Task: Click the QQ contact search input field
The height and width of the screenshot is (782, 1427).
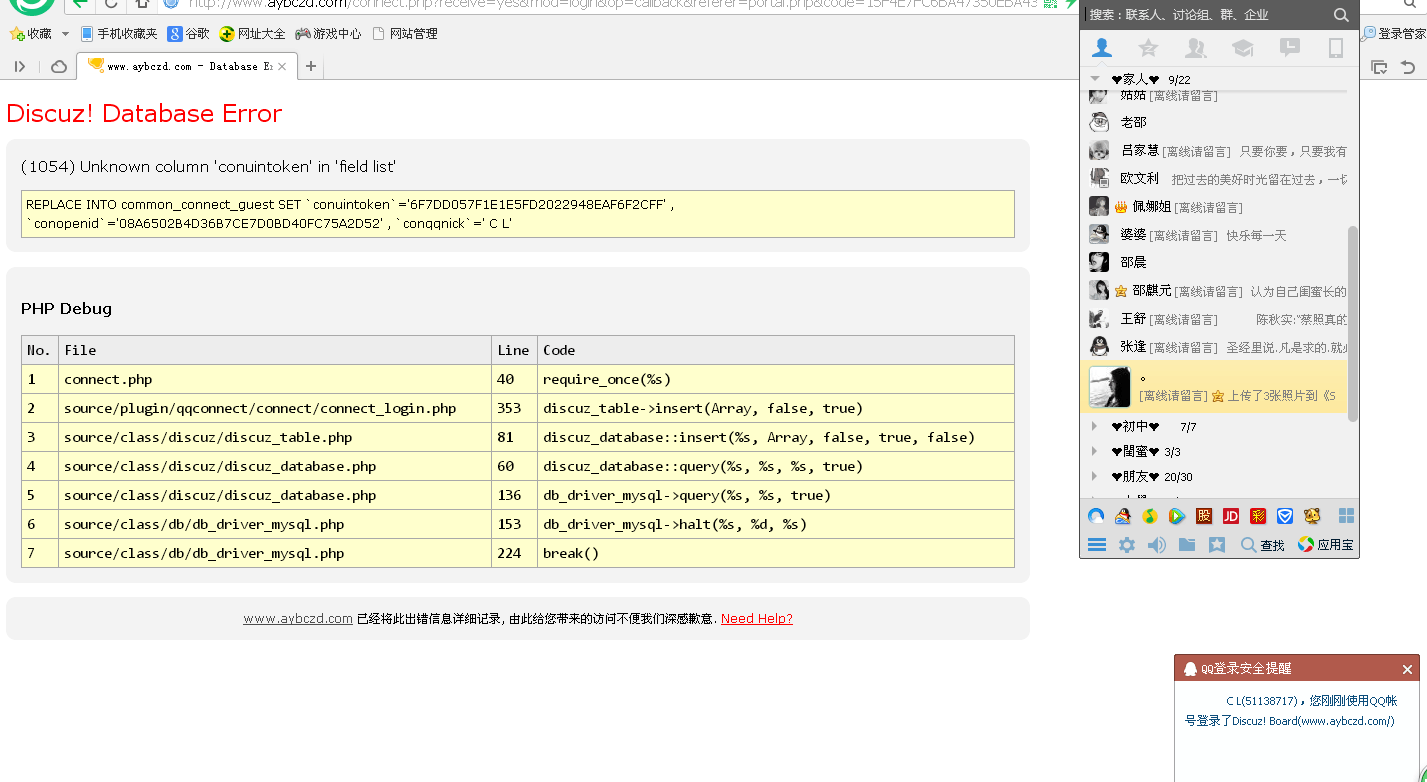Action: (x=1200, y=15)
